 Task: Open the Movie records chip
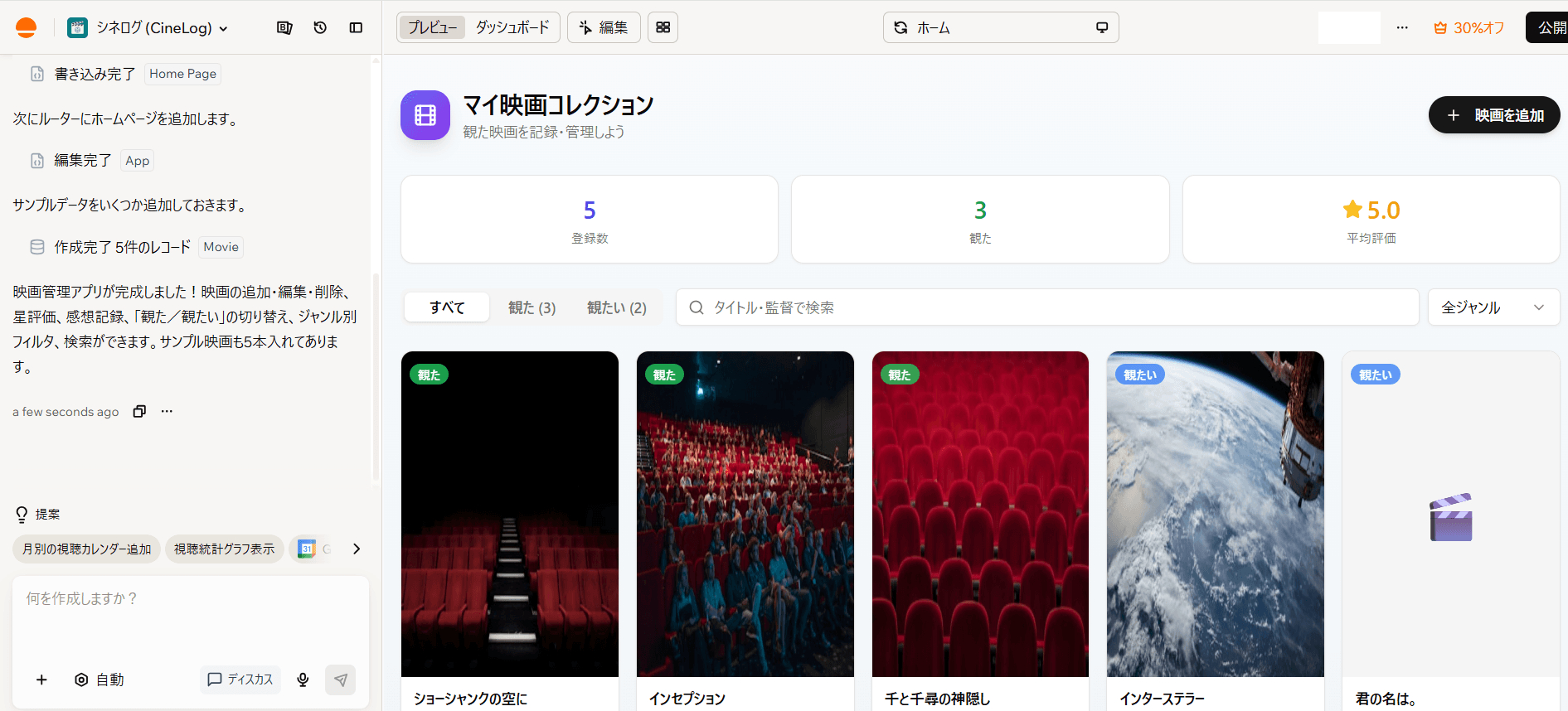(221, 247)
